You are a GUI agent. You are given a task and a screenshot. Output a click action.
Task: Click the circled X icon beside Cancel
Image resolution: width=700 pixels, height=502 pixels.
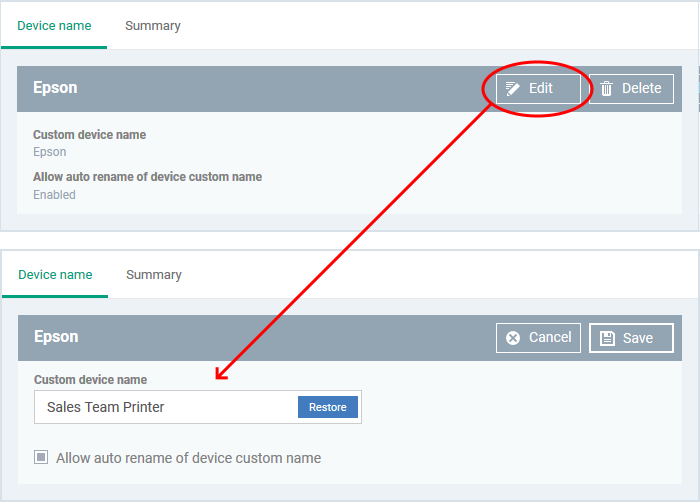click(x=513, y=338)
